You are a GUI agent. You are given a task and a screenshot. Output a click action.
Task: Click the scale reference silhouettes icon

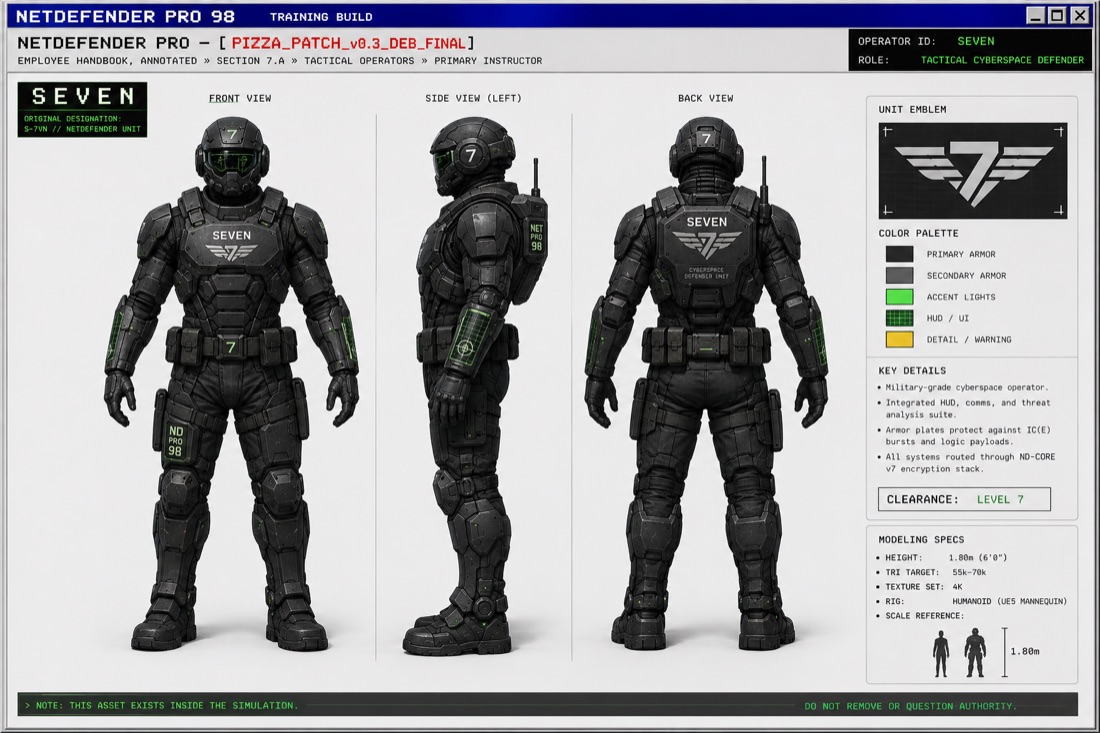pyautogui.click(x=958, y=653)
